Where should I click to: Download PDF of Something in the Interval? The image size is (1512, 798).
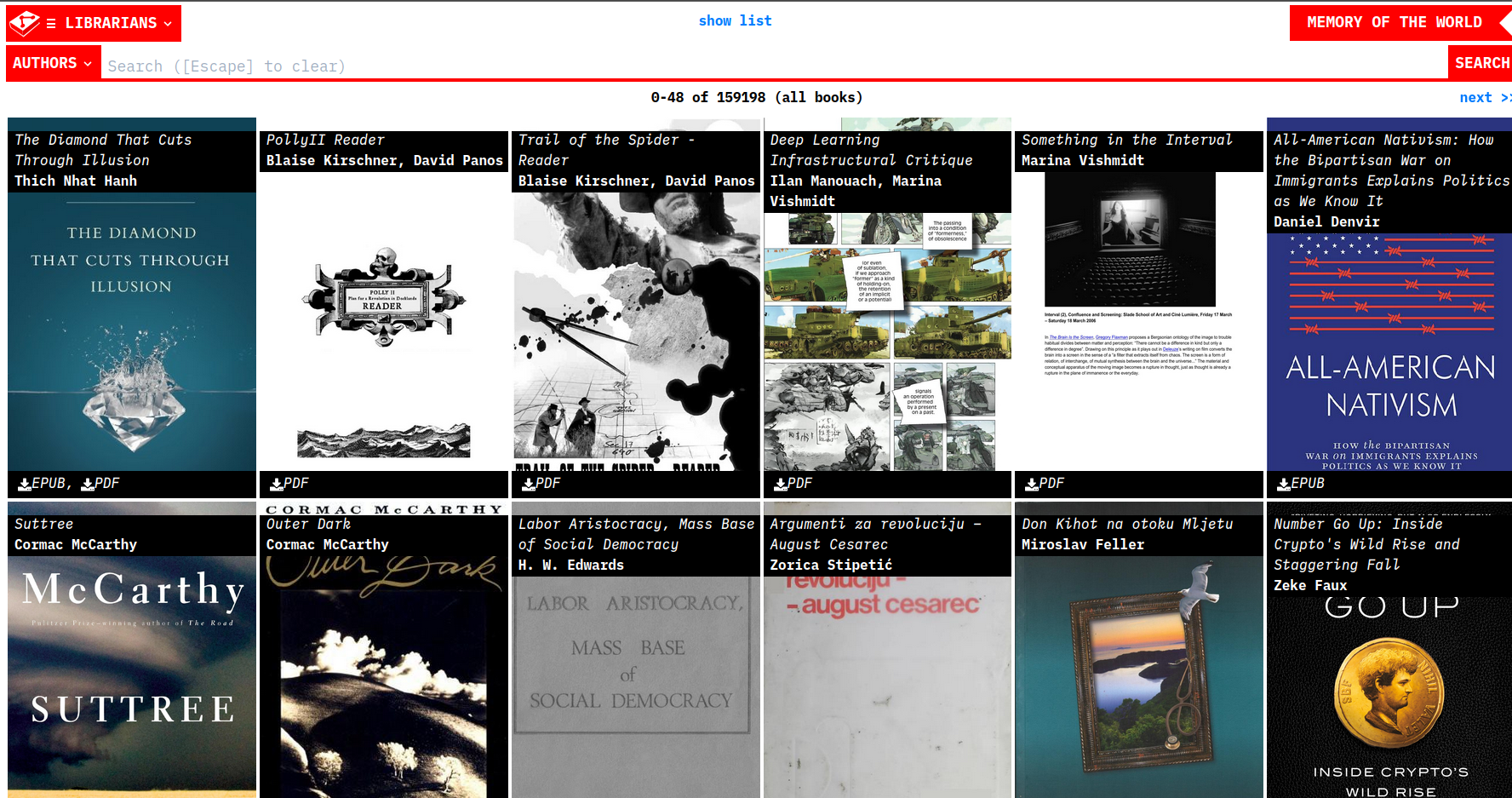click(1045, 483)
